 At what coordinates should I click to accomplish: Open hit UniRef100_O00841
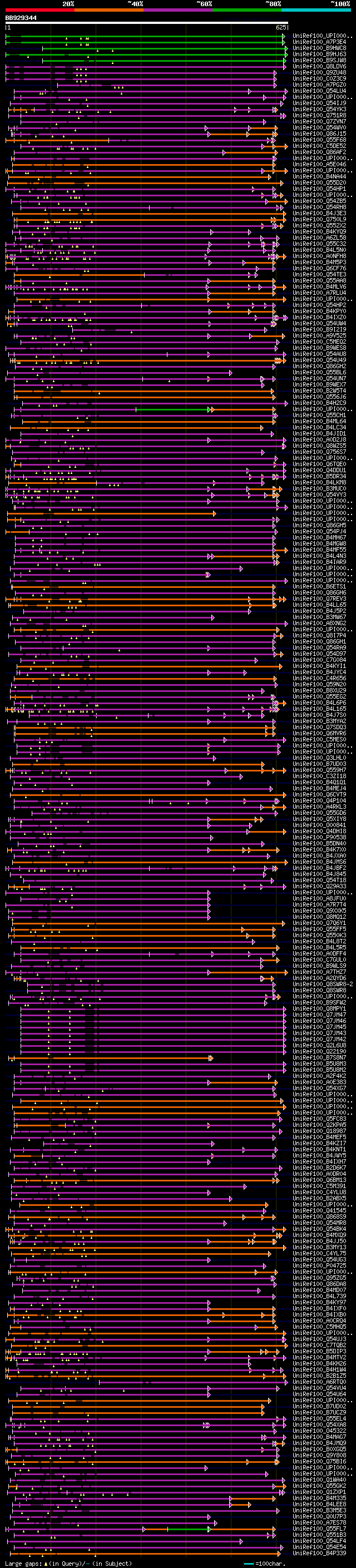pos(319,825)
